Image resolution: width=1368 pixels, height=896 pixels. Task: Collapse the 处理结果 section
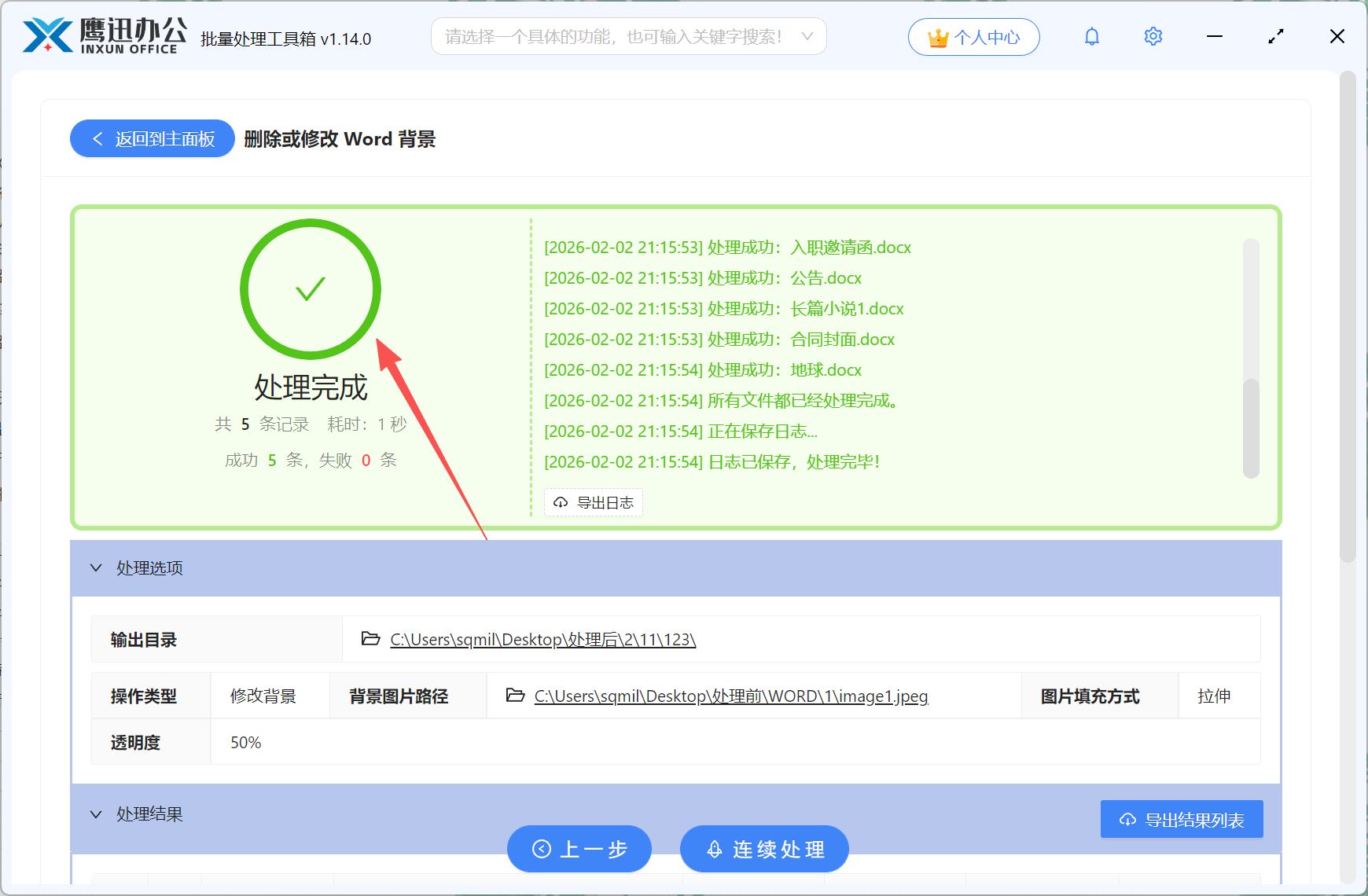coord(96,813)
